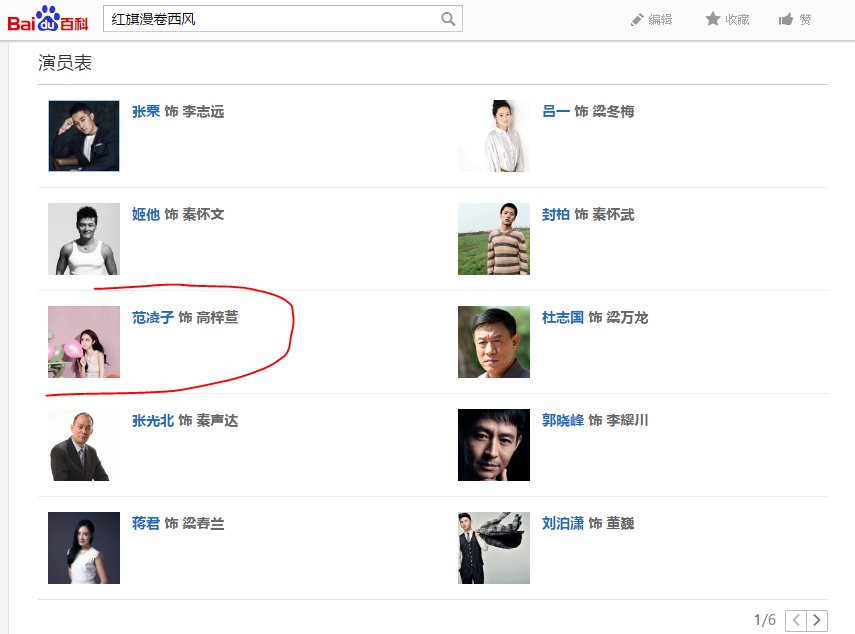Open actor 姬他's profile link
The image size is (855, 634).
pos(146,215)
